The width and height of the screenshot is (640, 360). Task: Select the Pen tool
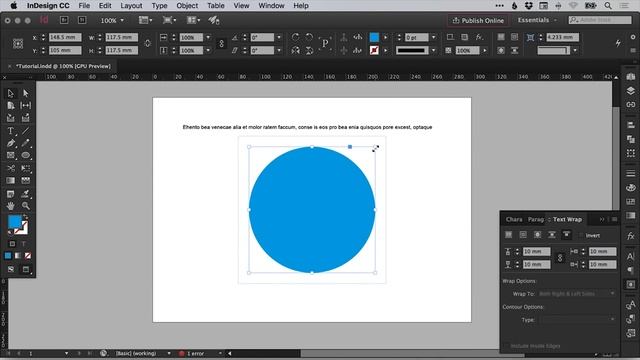pyautogui.click(x=11, y=143)
